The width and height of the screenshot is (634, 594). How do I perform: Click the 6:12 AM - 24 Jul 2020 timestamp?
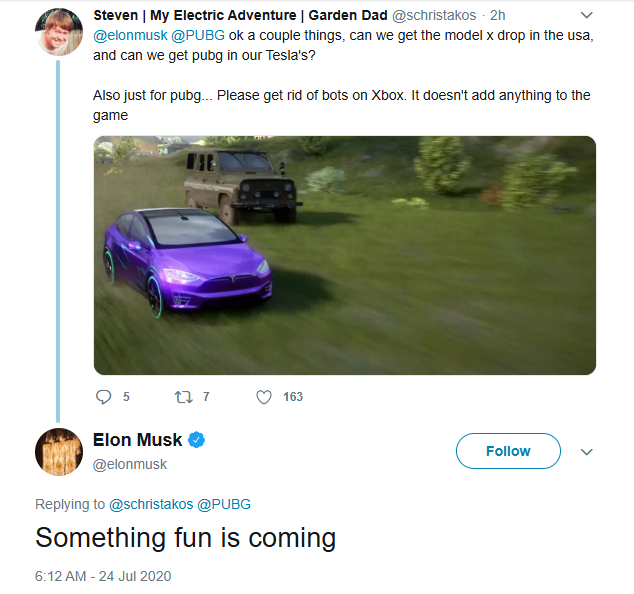pos(104,577)
